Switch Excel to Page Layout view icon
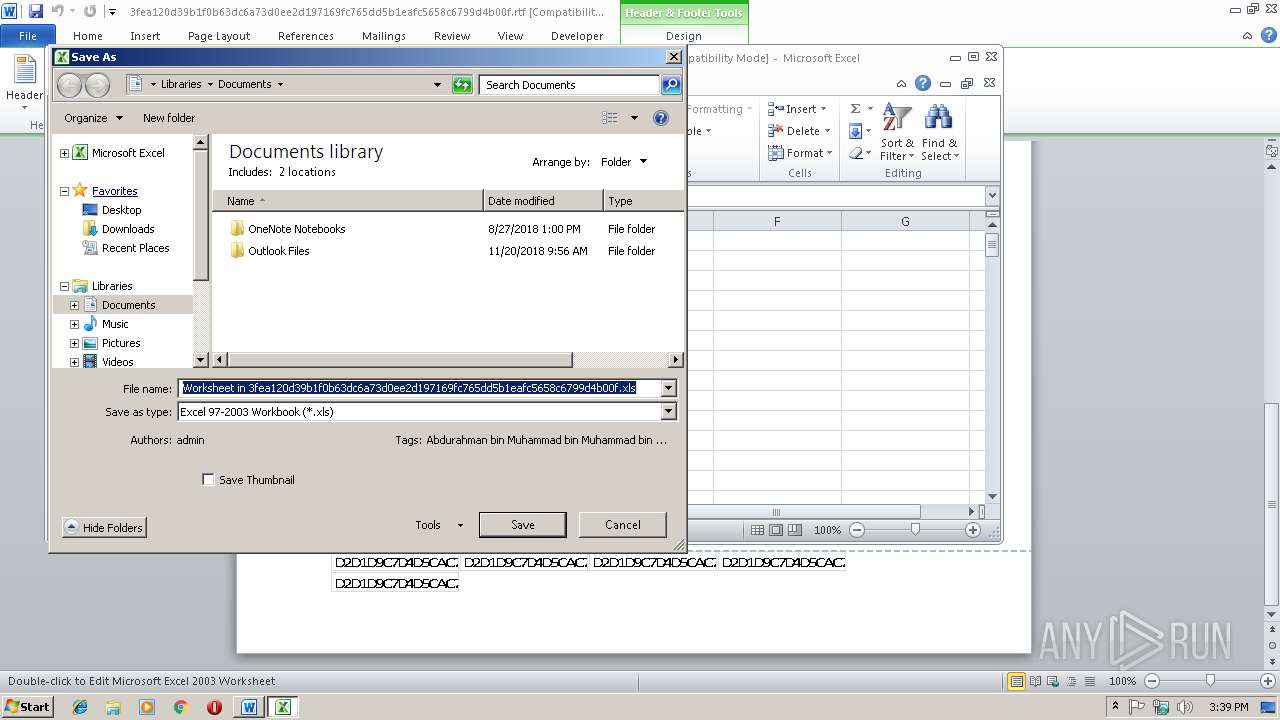 tap(776, 530)
